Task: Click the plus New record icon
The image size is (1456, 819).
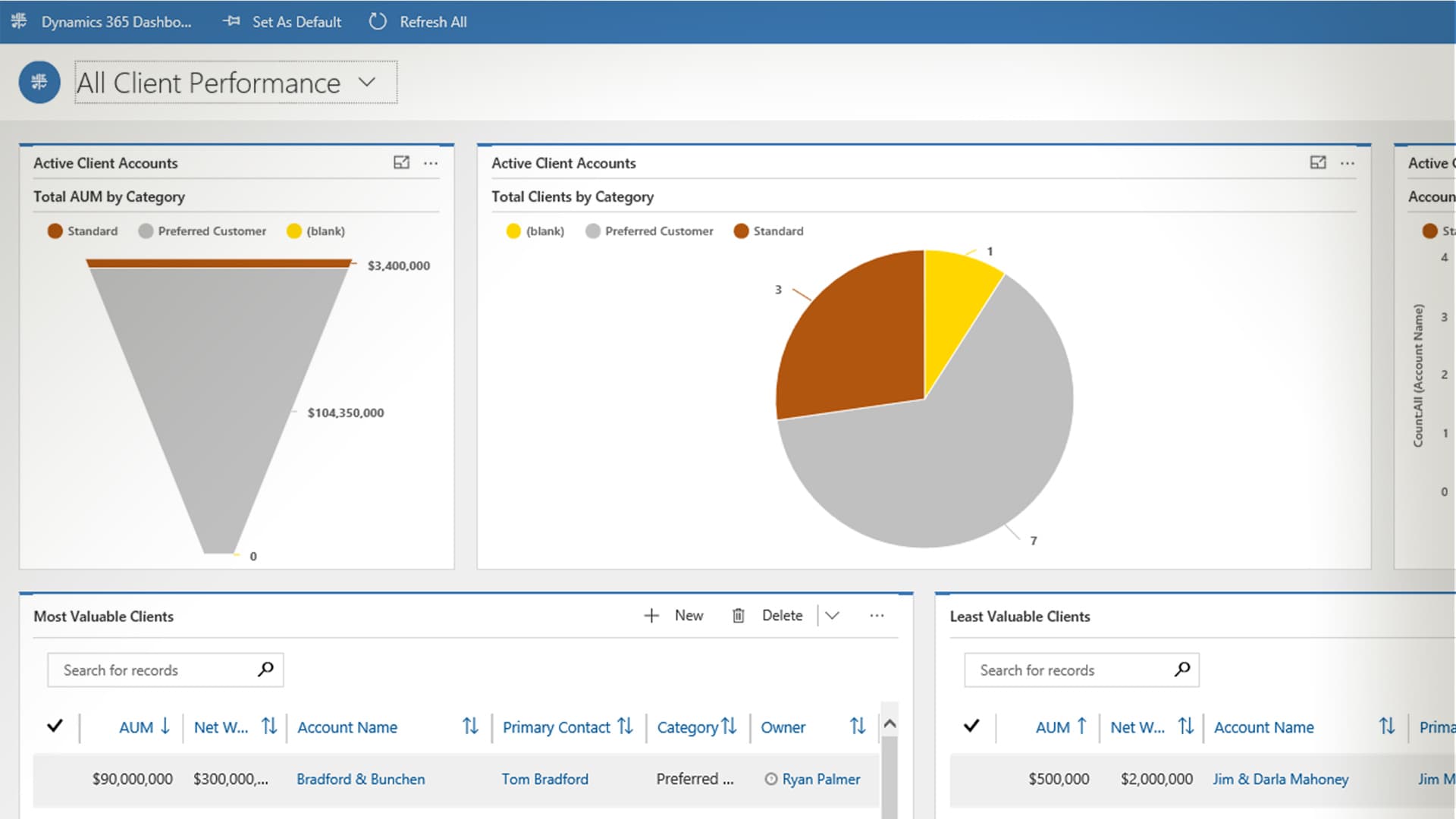Action: click(651, 616)
